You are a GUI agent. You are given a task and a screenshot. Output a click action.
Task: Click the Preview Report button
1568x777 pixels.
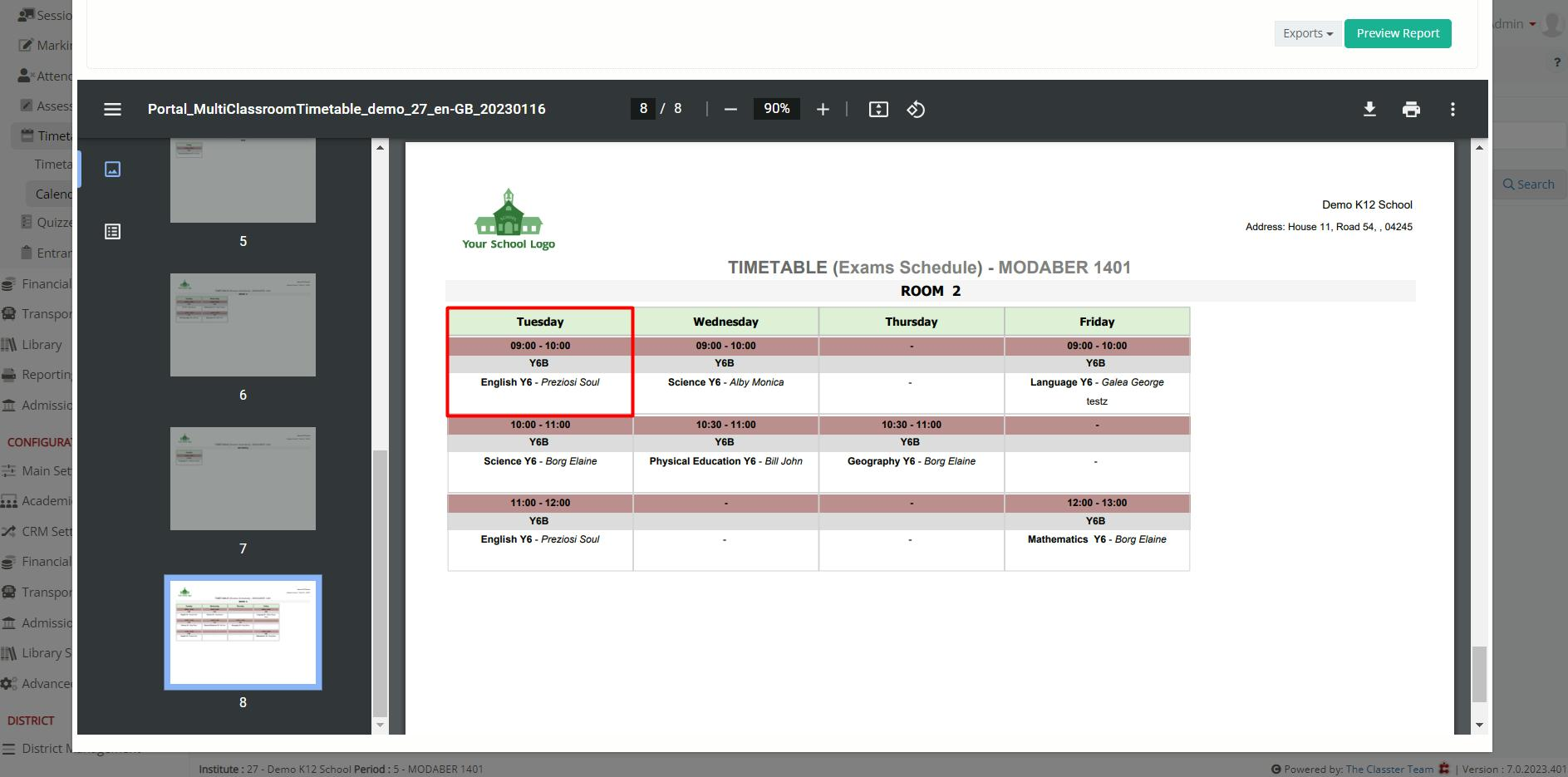[1398, 33]
